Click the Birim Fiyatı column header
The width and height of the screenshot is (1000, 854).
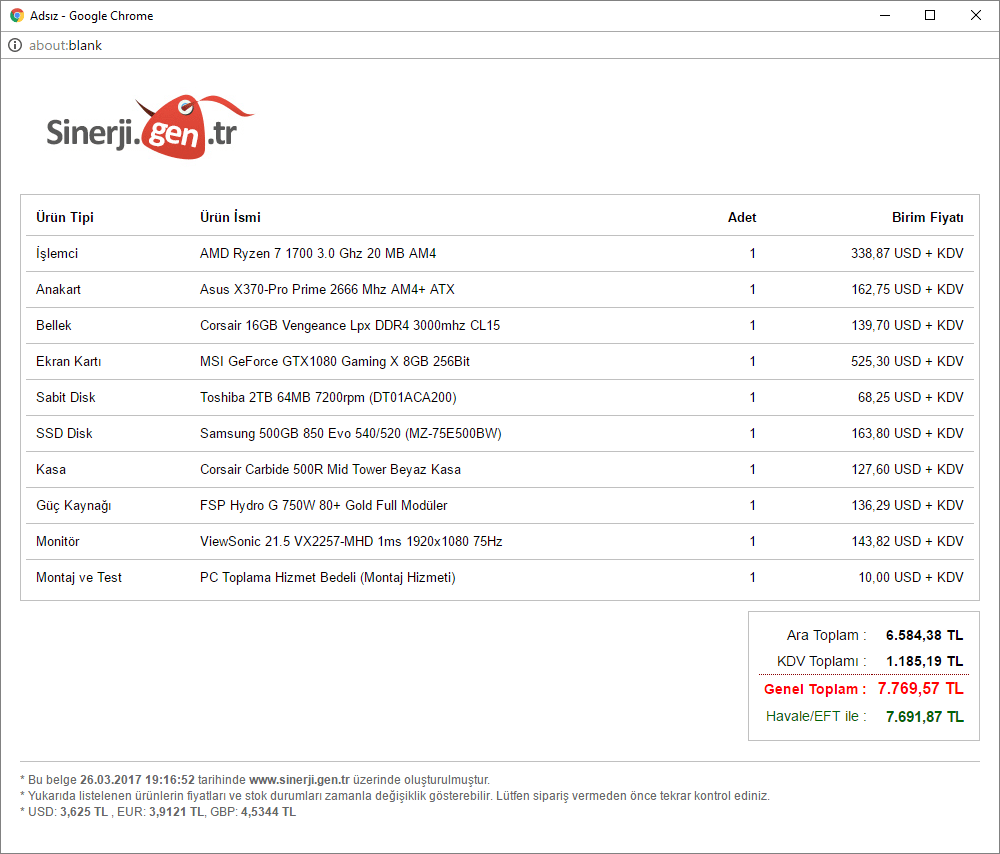(927, 217)
